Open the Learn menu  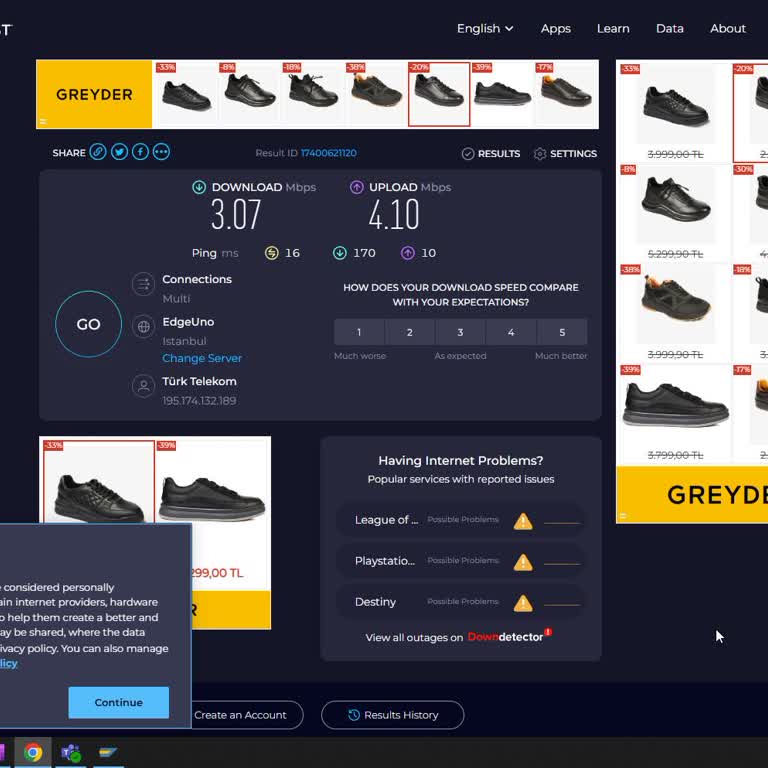[613, 28]
